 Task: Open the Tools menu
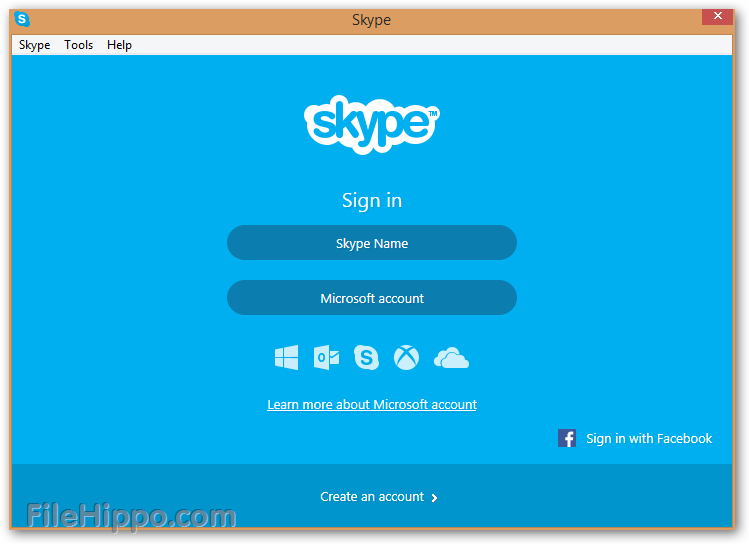coord(78,45)
